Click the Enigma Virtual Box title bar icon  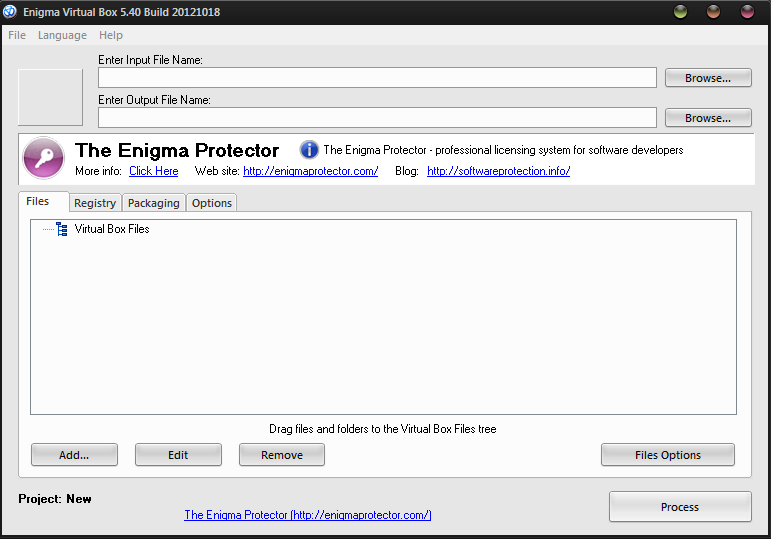click(x=10, y=12)
